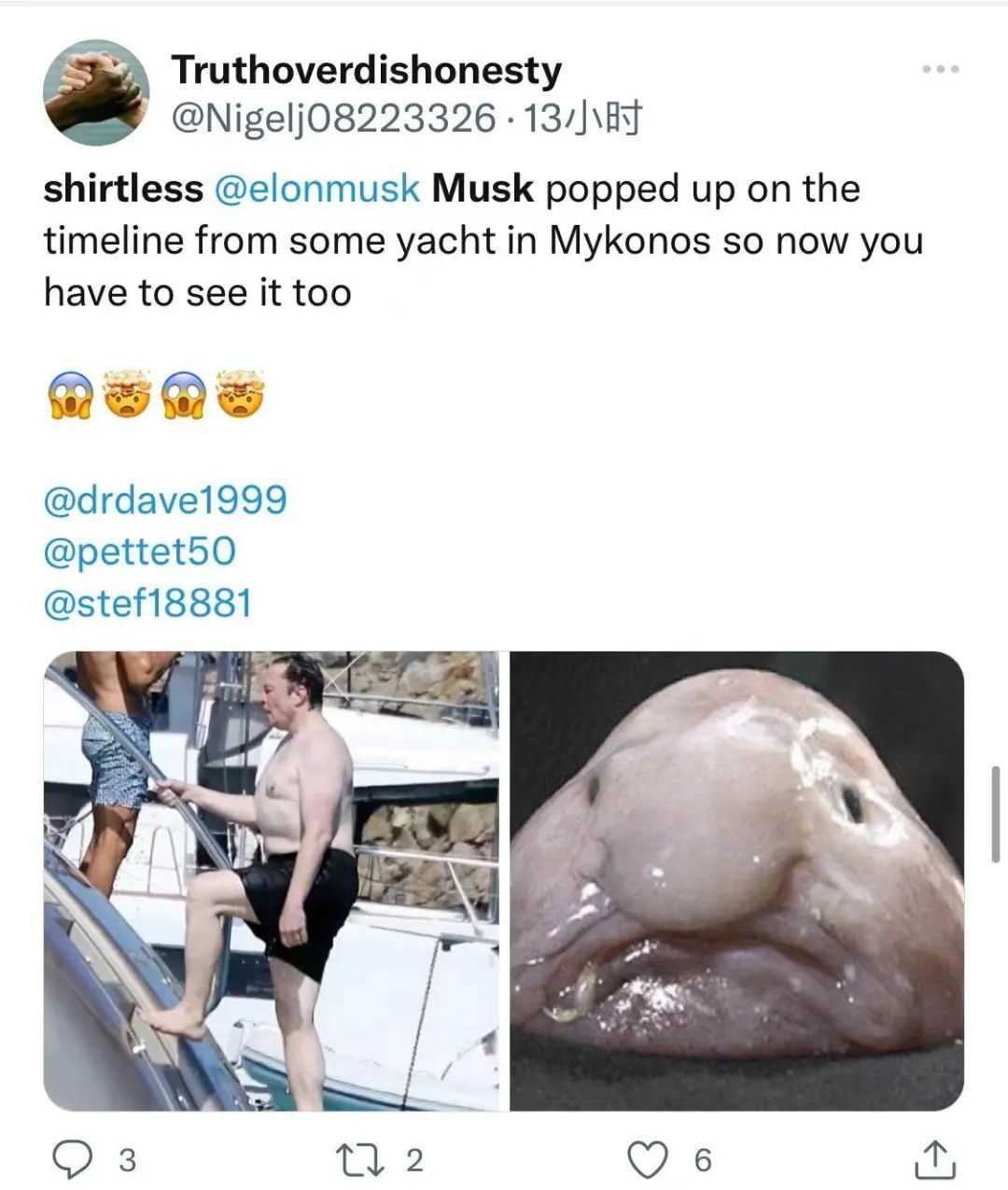Tap the share upload icon

click(x=934, y=1159)
